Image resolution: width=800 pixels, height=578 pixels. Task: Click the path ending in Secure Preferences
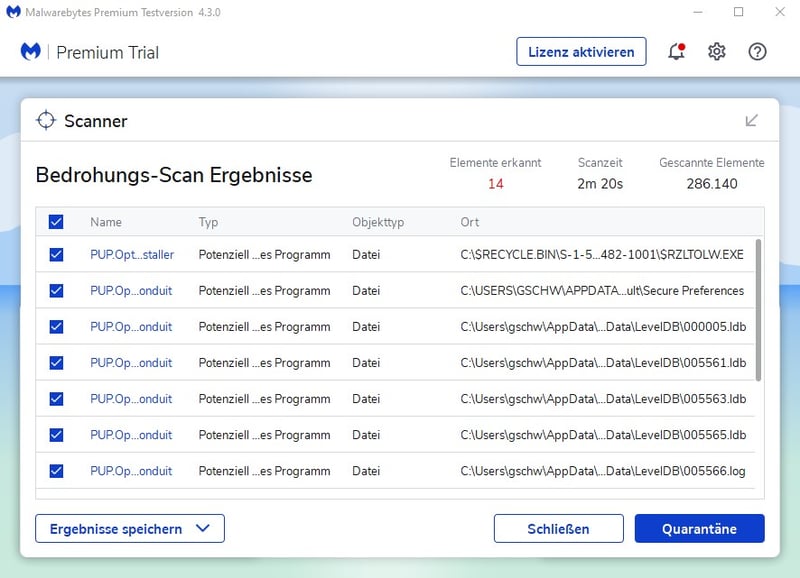(602, 291)
